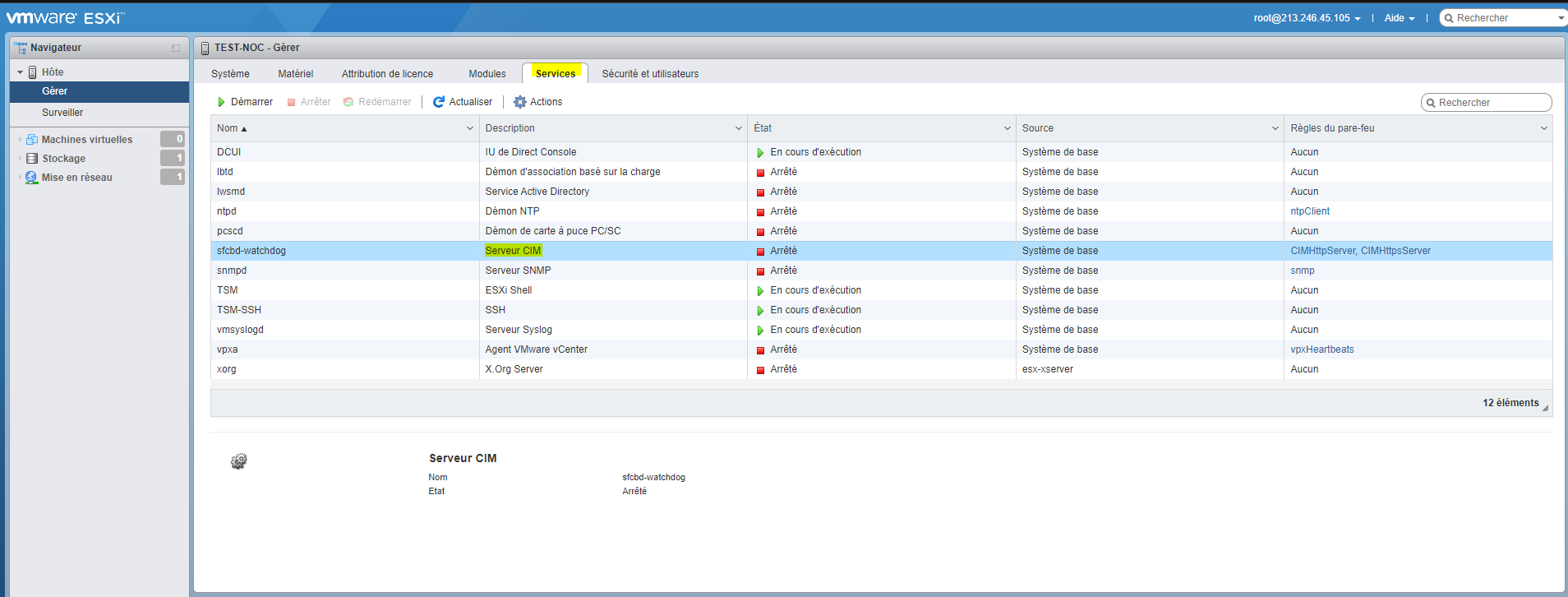This screenshot has height=597, width=1568.
Task: Click the running status icon for vmsyslogd
Action: (760, 330)
